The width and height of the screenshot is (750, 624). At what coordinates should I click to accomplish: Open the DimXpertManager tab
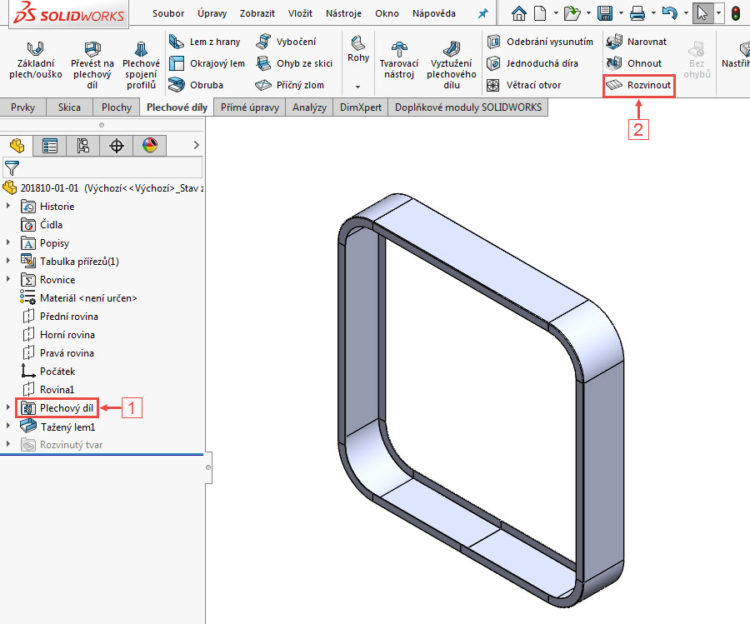(x=117, y=145)
